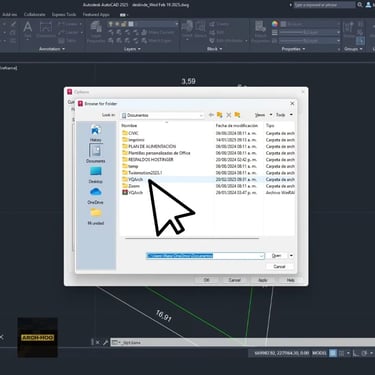Click the Up One Level folder icon
The width and height of the screenshot is (375, 375).
click(x=220, y=115)
